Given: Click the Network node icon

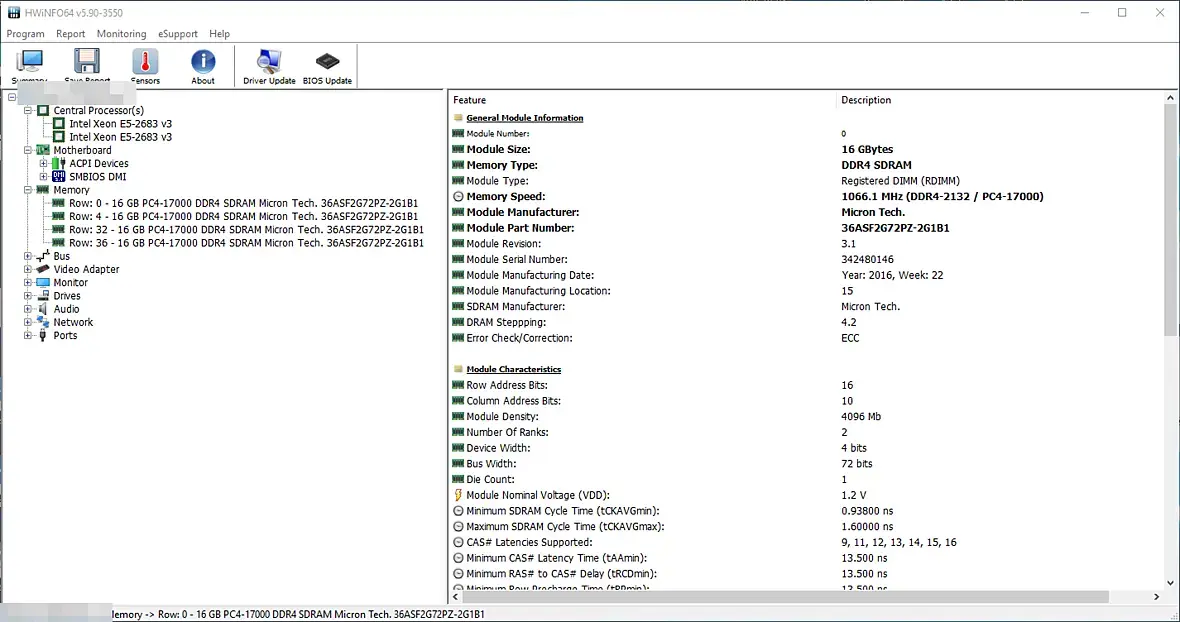Looking at the screenshot, I should [x=43, y=323].
